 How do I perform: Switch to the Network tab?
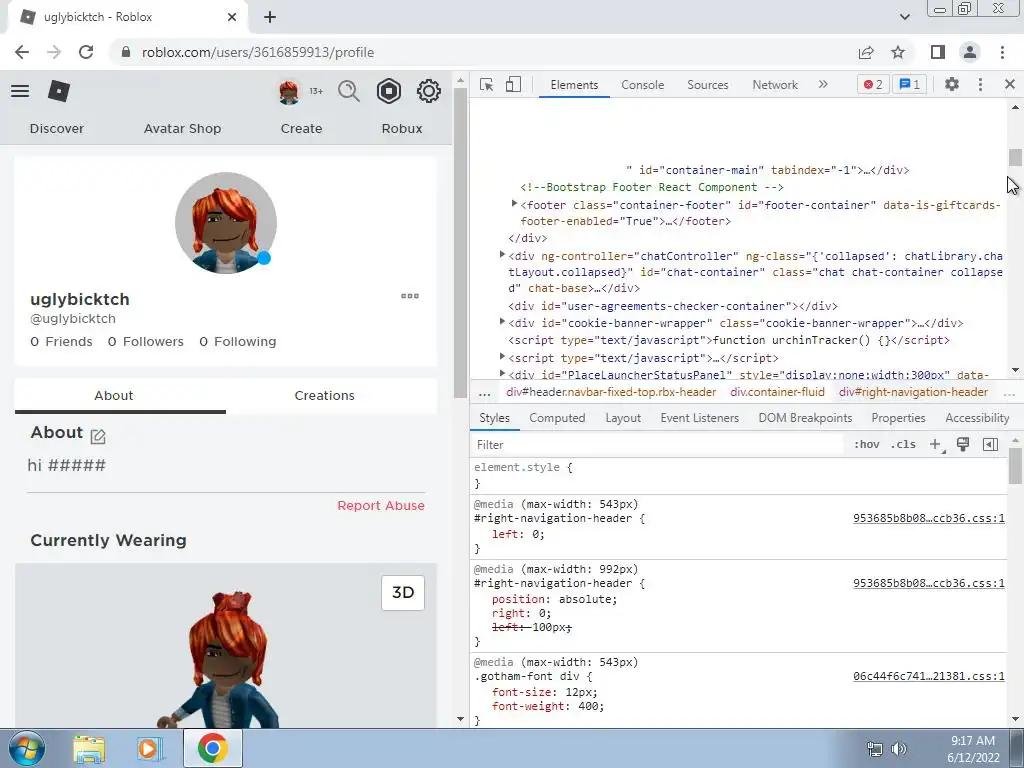[775, 85]
